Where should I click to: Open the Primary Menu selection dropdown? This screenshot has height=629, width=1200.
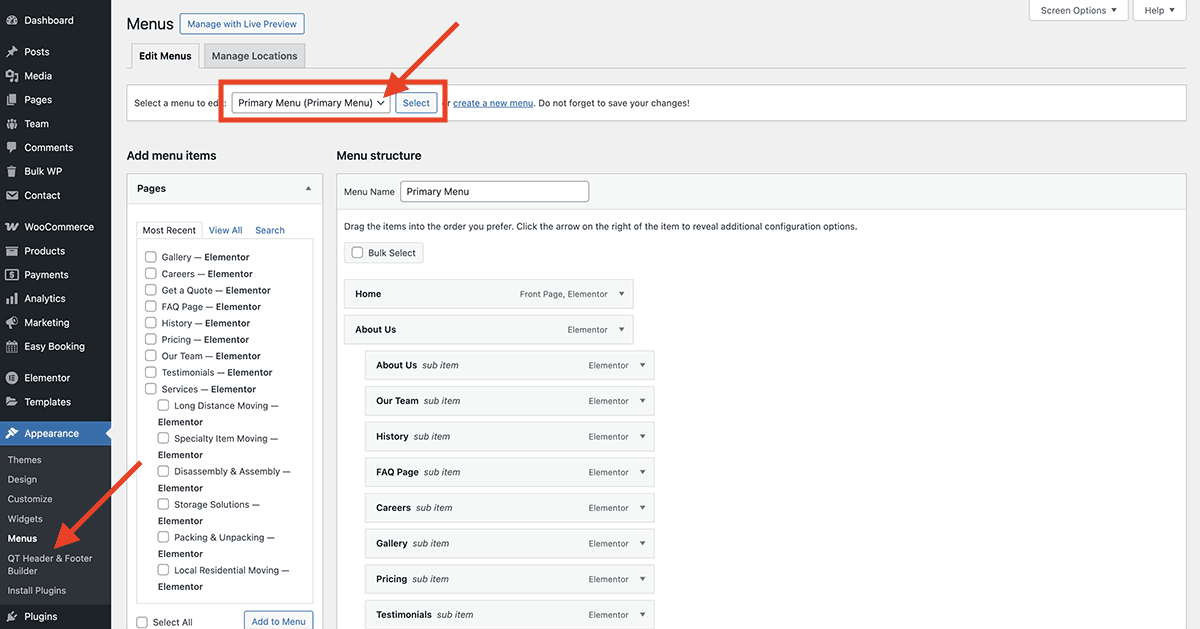pos(311,103)
